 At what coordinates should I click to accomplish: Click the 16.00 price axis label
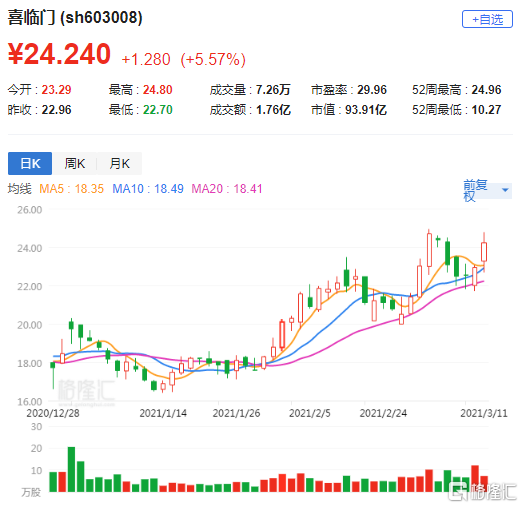point(30,402)
